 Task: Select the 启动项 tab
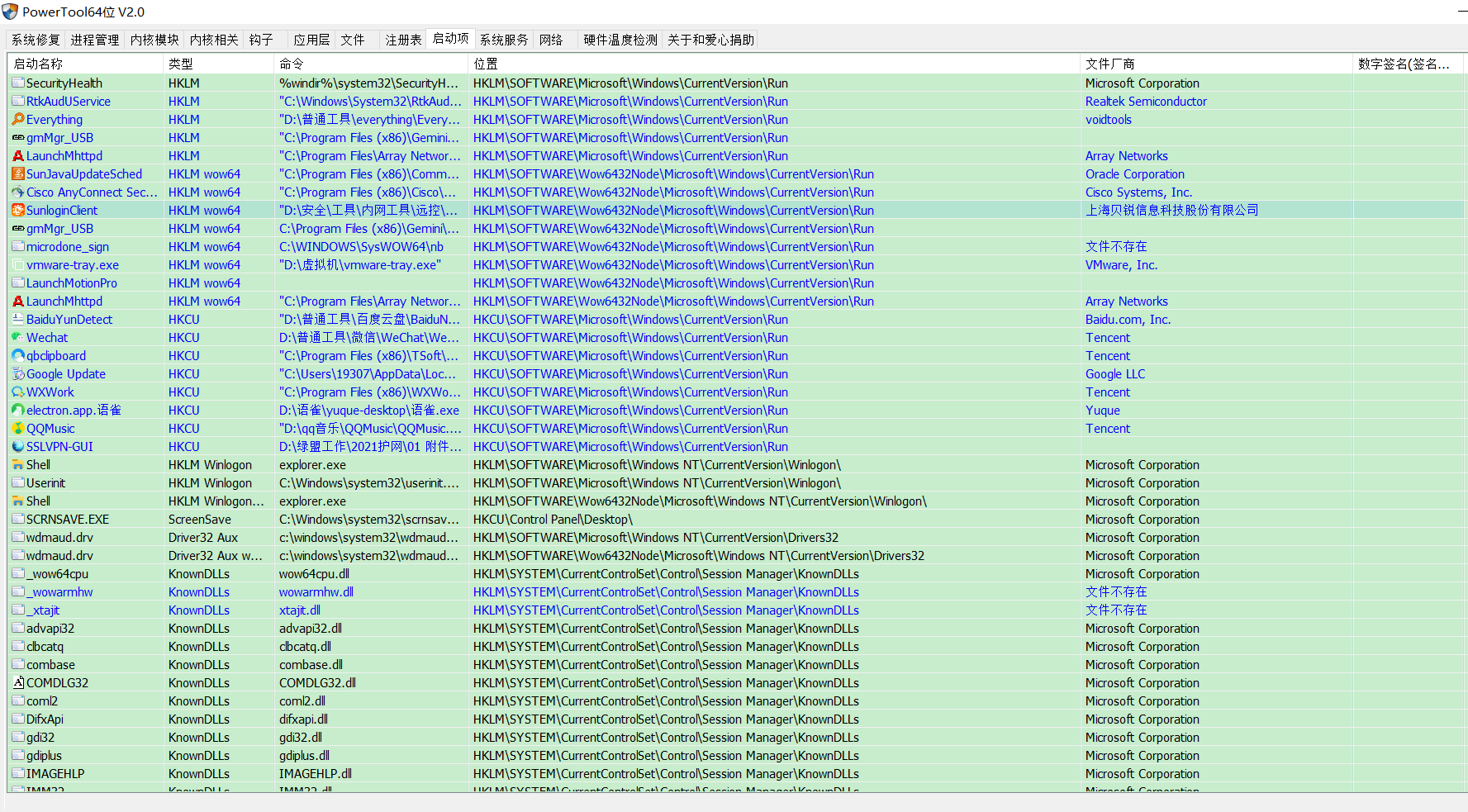450,38
